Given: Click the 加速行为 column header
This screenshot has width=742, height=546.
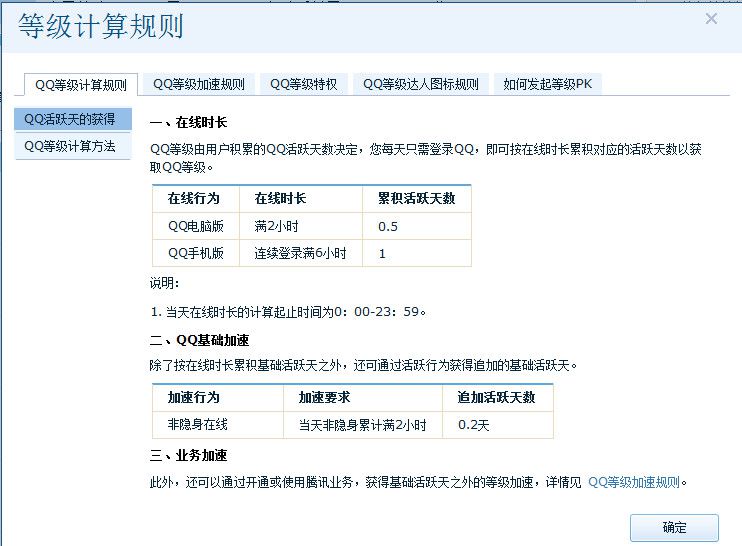Looking at the screenshot, I should 218,397.
